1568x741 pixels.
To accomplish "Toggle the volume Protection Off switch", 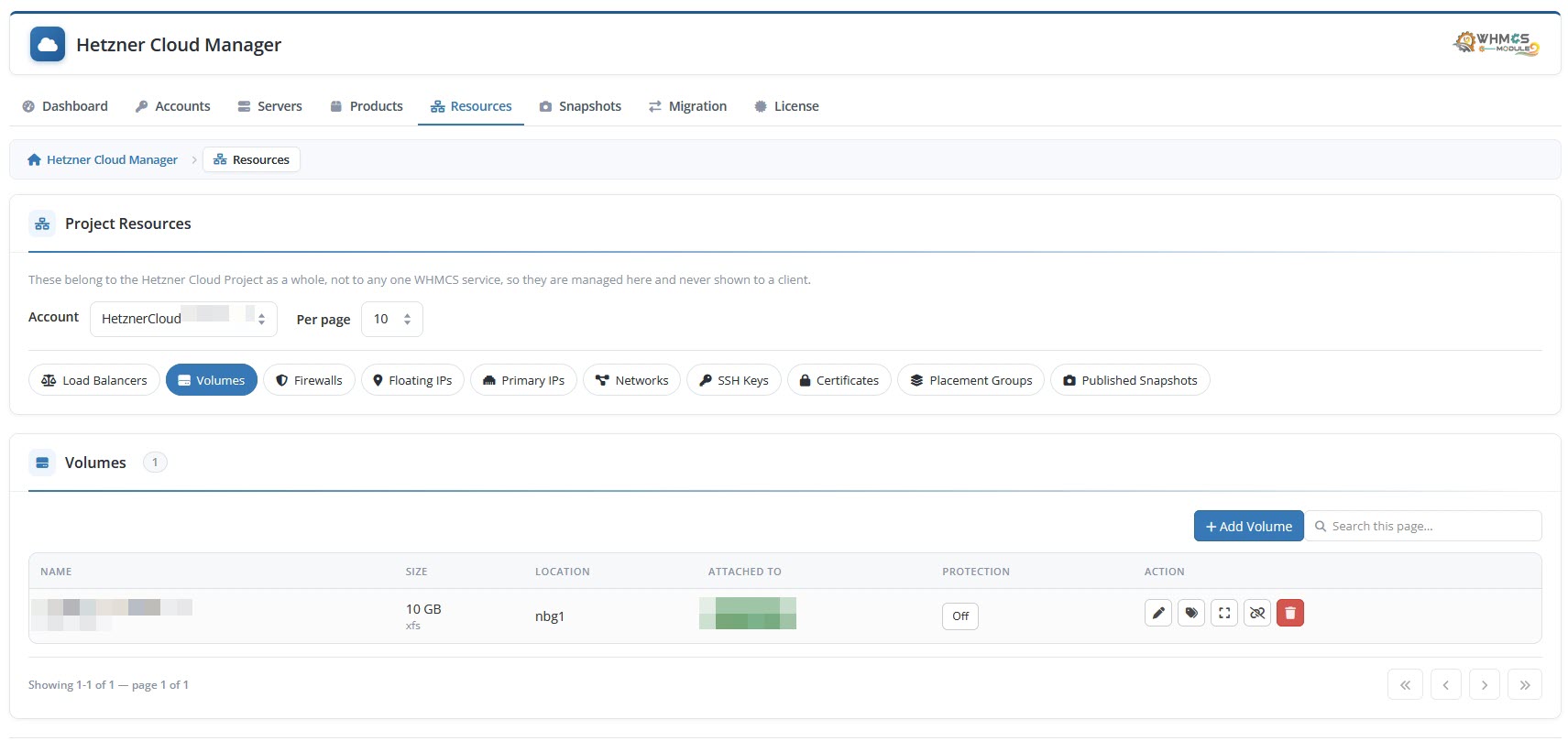I will [960, 616].
